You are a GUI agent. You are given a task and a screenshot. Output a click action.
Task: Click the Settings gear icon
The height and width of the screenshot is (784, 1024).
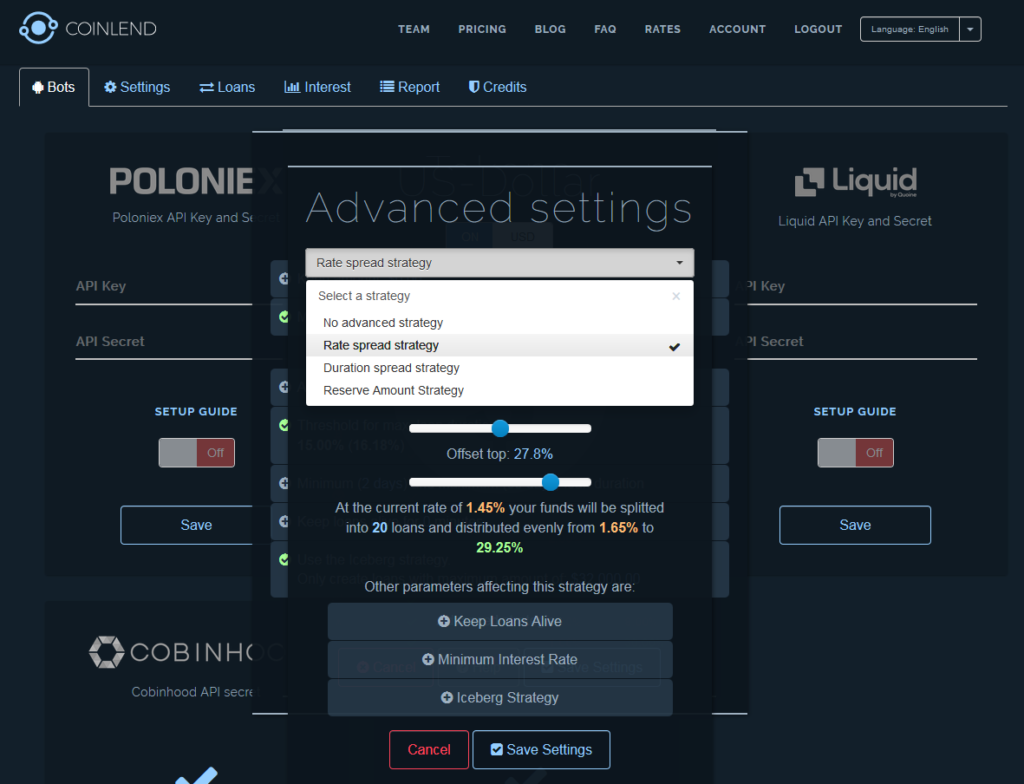[110, 87]
